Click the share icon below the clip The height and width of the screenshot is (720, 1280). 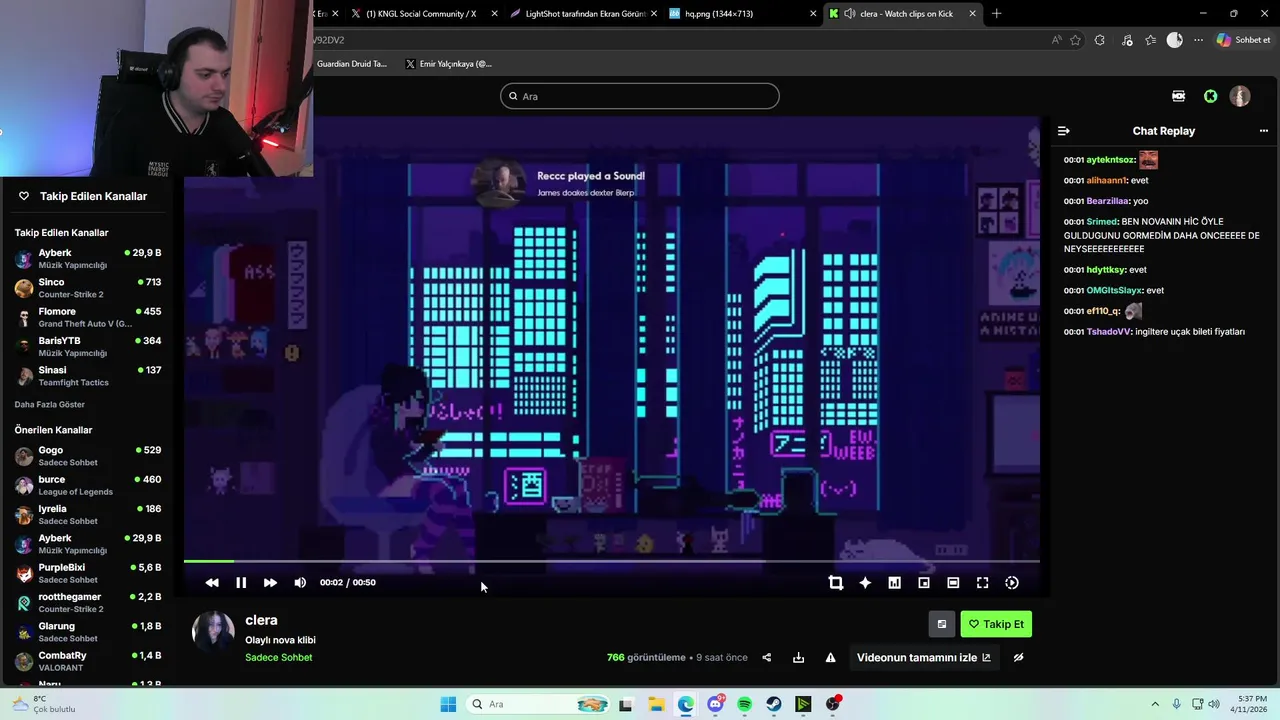[767, 658]
